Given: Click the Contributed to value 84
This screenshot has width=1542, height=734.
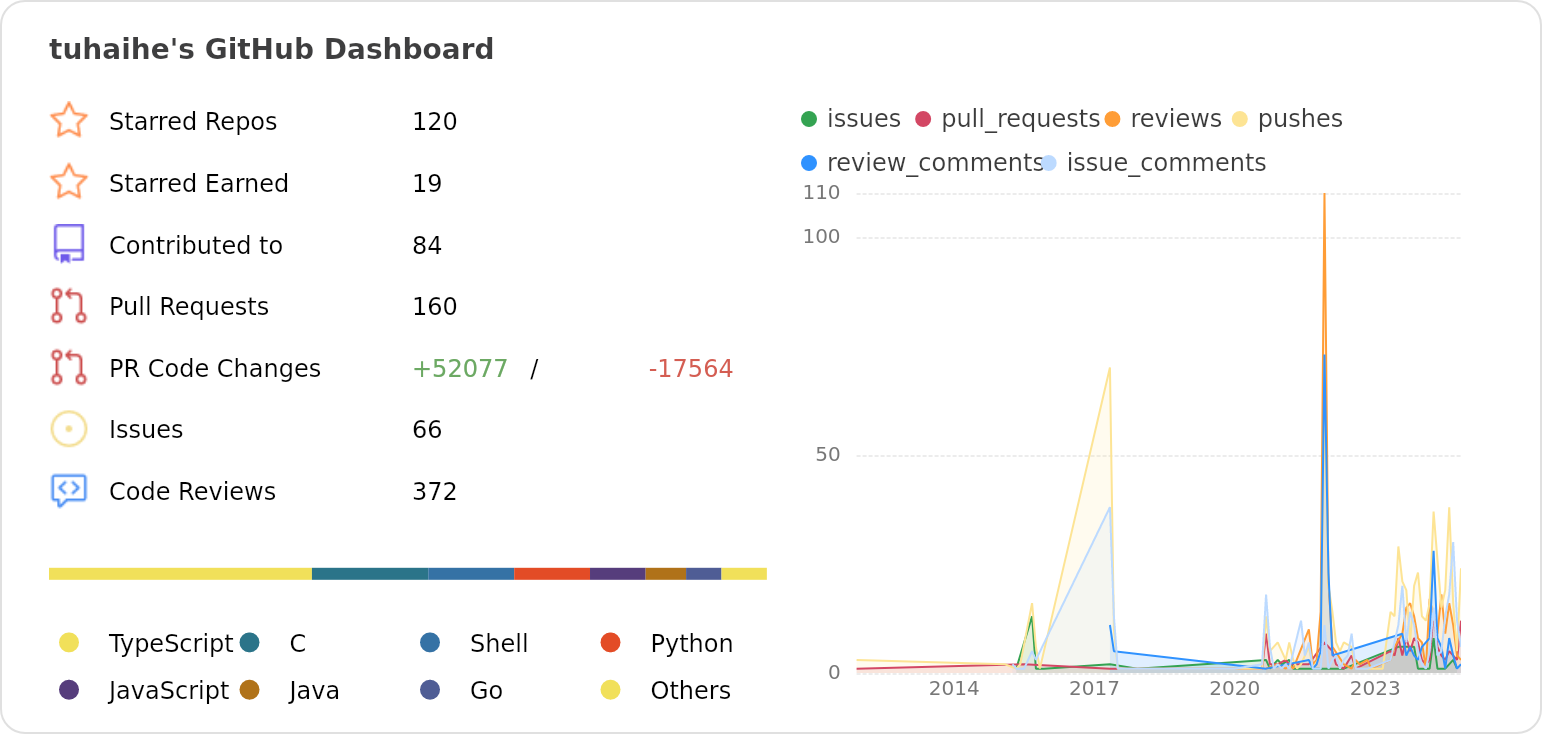Looking at the screenshot, I should 427,245.
